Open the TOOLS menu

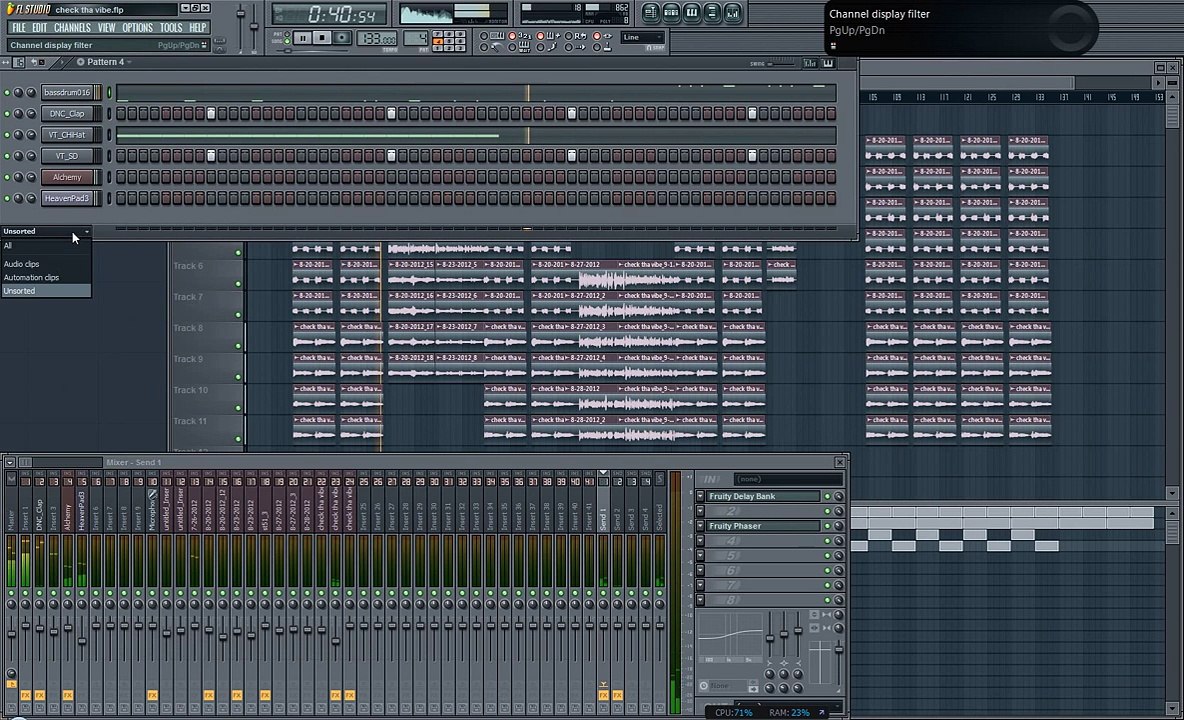point(171,27)
